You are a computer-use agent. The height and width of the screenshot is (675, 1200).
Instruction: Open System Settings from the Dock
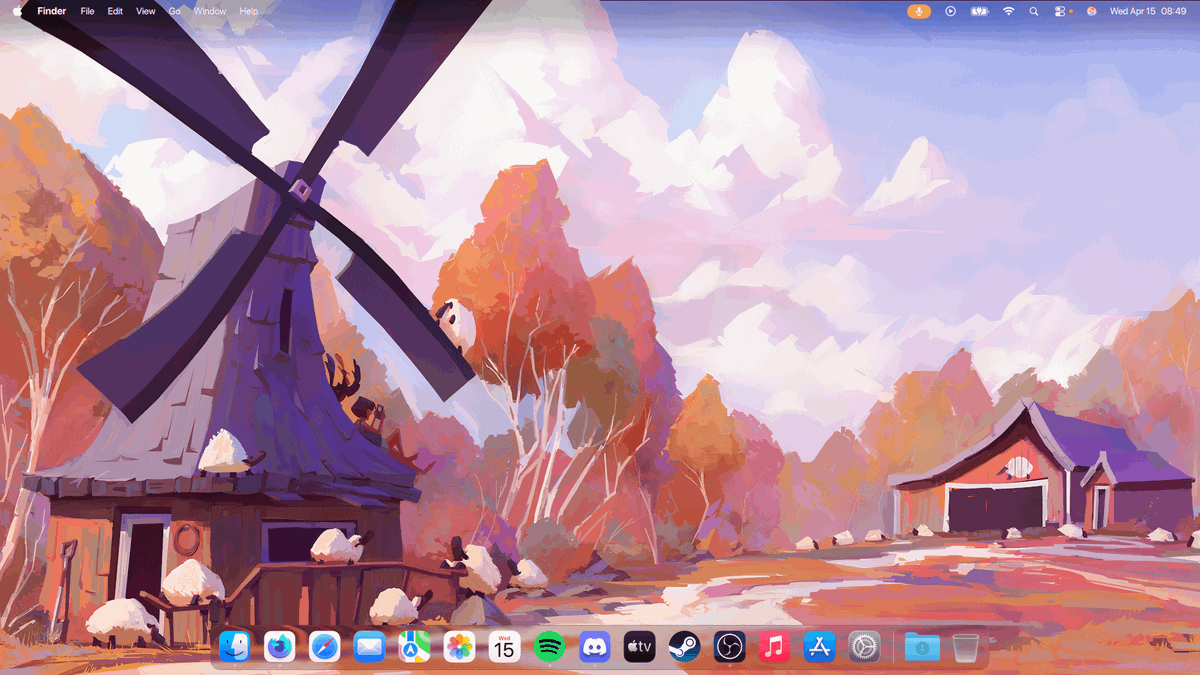pyautogui.click(x=864, y=647)
